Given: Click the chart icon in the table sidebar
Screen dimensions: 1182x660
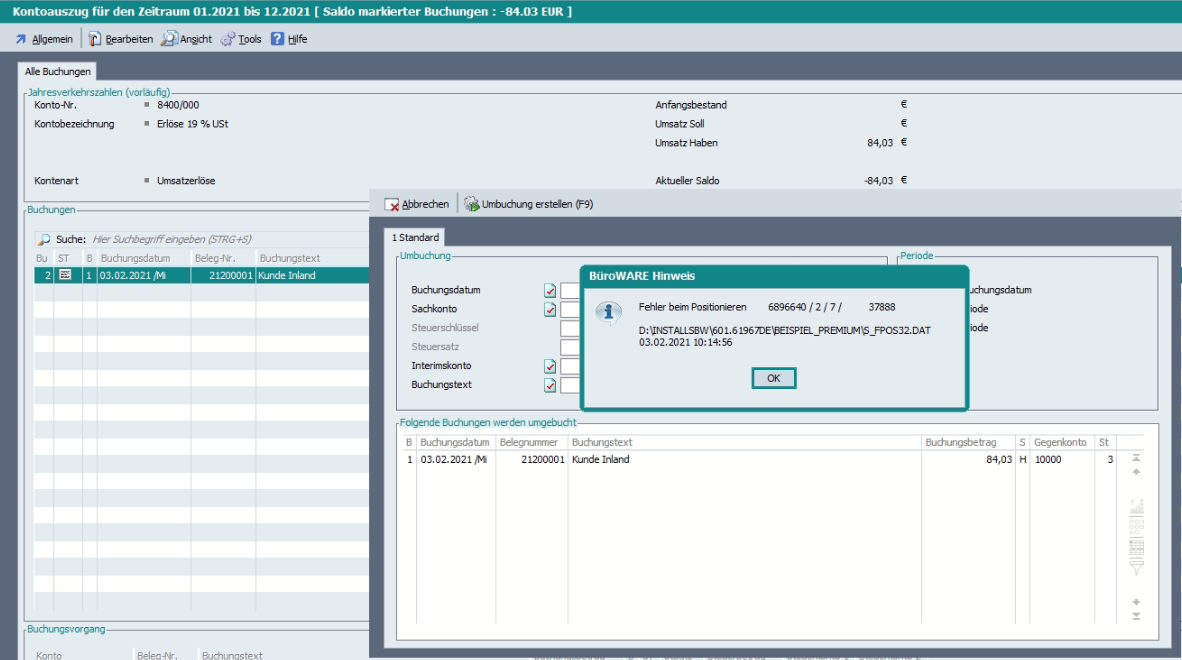Looking at the screenshot, I should [1136, 507].
